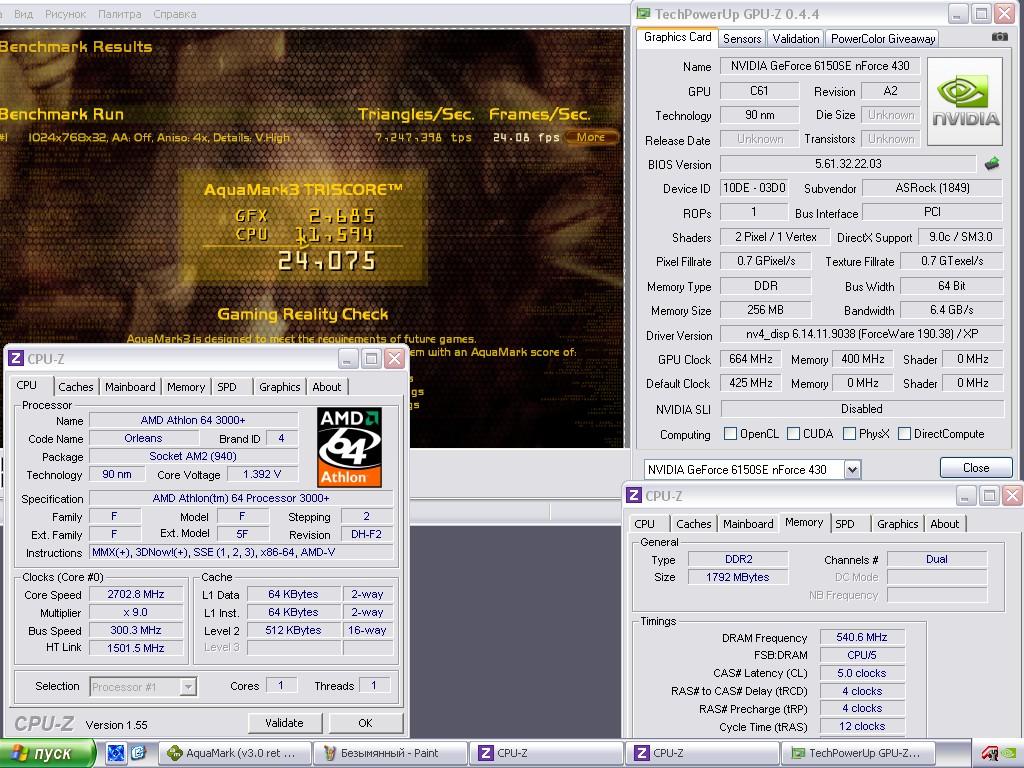Click the CAS# Latency 5.0 clocks value
The width and height of the screenshot is (1024, 768).
click(861, 673)
